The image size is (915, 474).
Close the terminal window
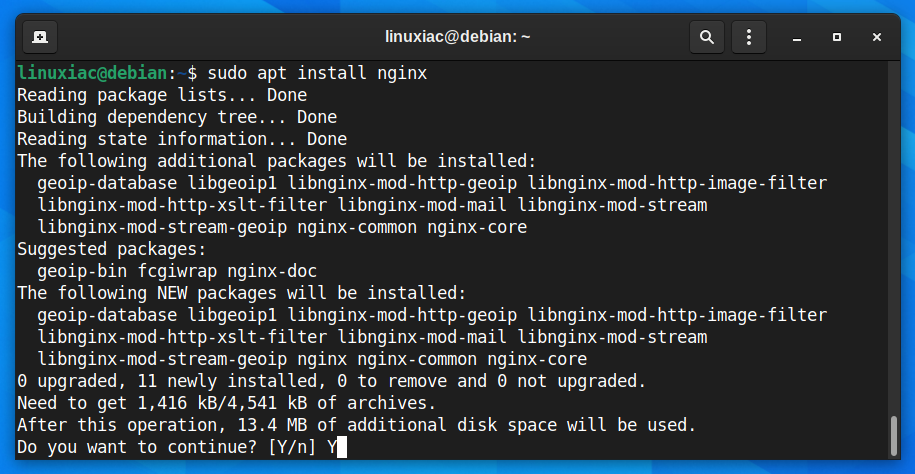(876, 37)
